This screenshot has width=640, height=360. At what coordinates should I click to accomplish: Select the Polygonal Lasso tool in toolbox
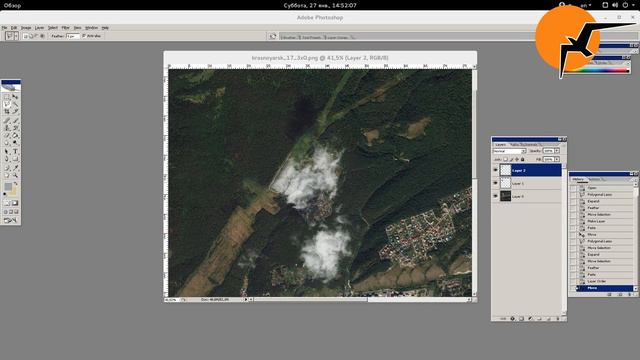[x=7, y=104]
